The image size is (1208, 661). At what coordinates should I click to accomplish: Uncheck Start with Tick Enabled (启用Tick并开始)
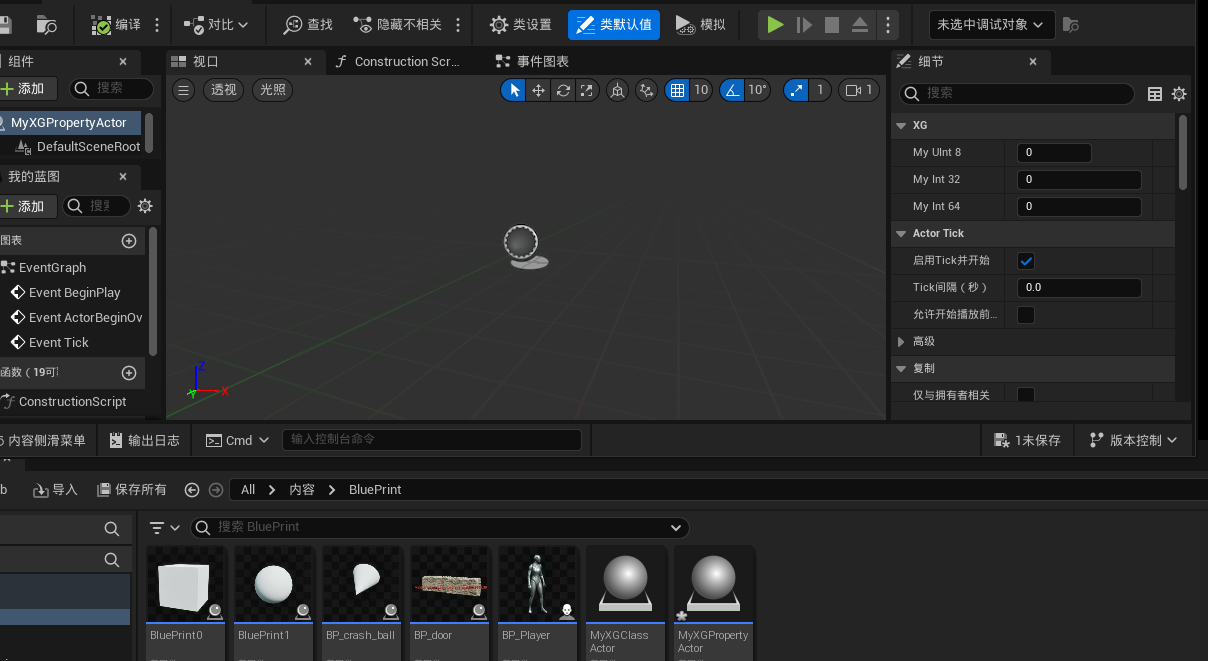click(1026, 261)
